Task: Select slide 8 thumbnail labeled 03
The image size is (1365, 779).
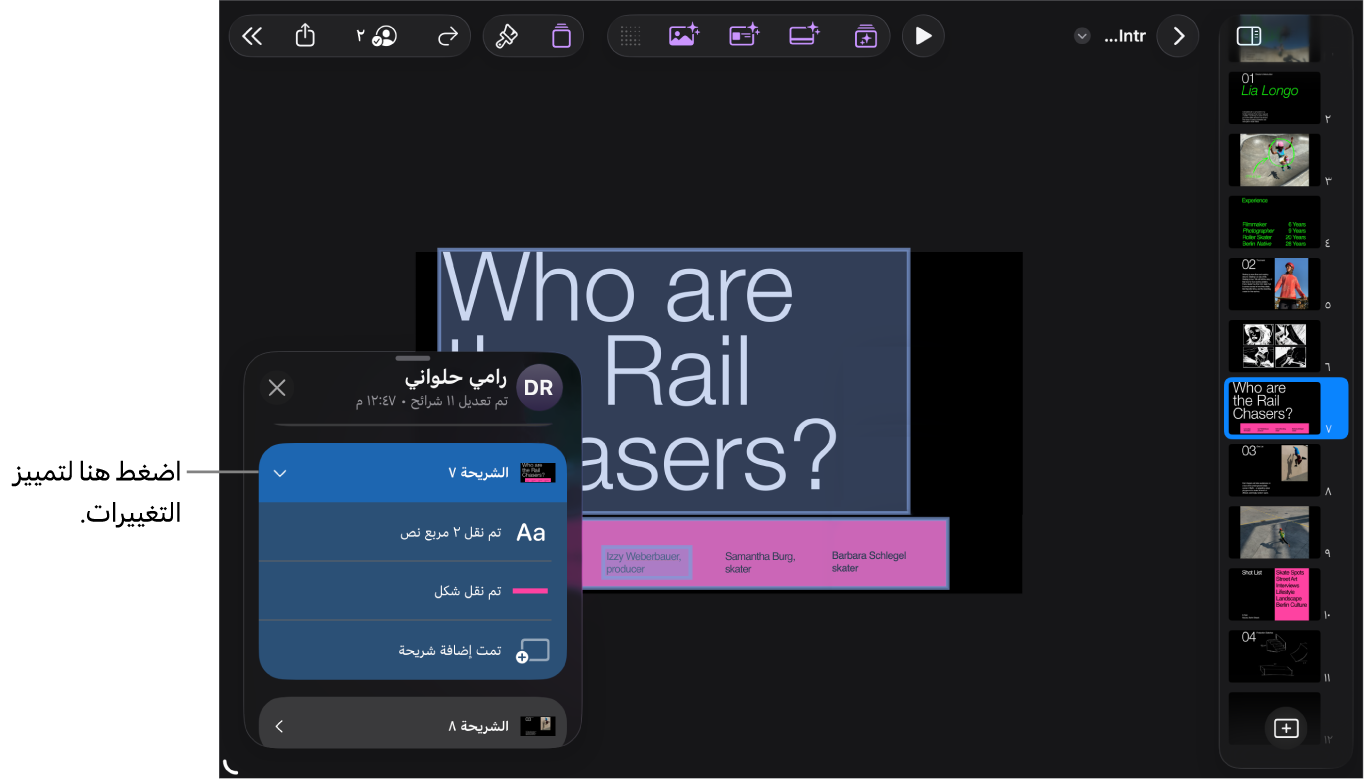Action: point(1274,470)
